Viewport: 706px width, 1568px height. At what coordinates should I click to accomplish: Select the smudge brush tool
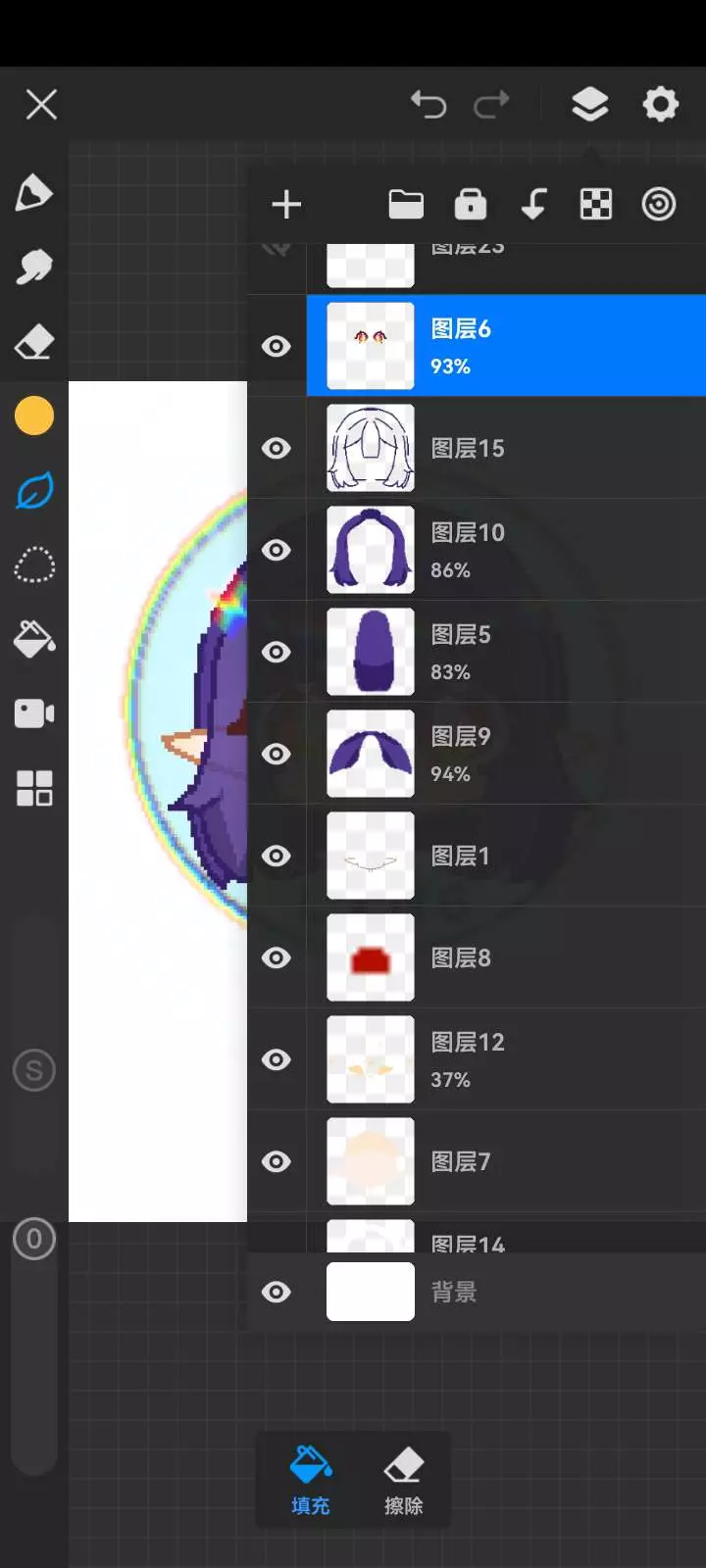(34, 267)
